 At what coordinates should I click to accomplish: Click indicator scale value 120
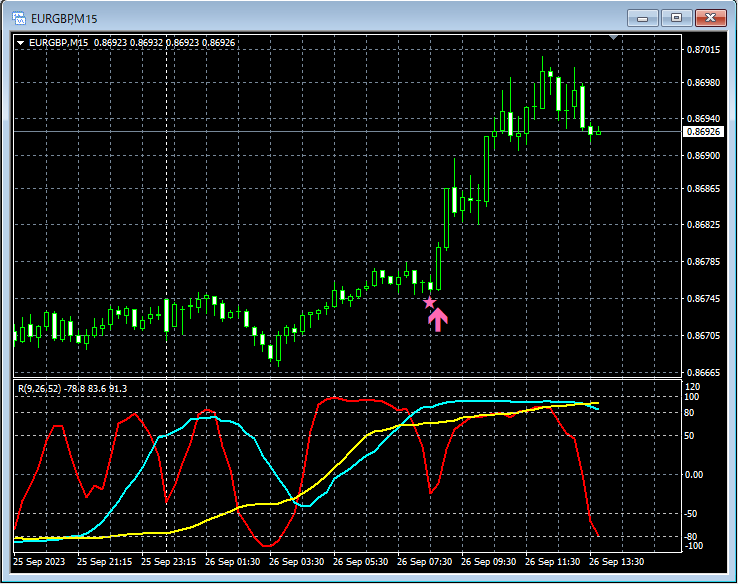pyautogui.click(x=693, y=387)
